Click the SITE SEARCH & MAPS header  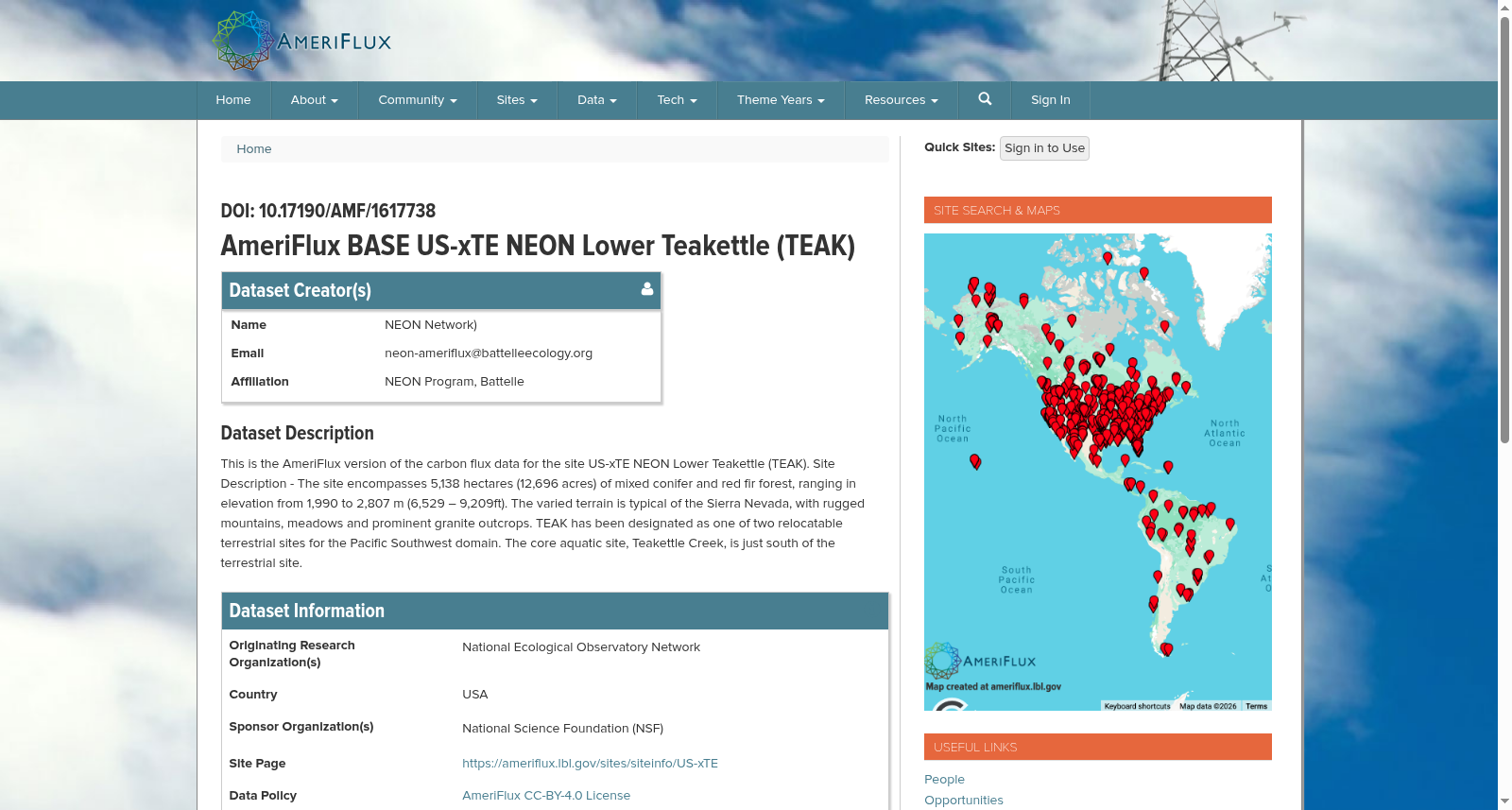click(x=1098, y=210)
